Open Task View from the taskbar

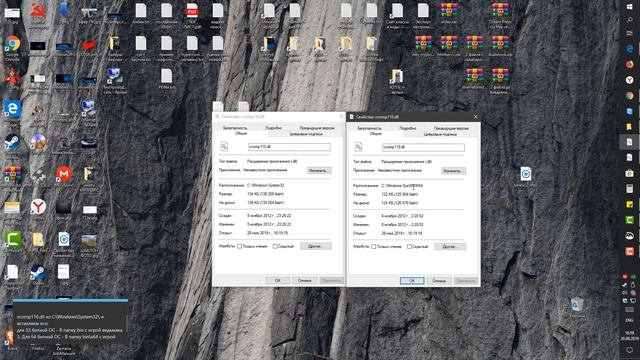[629, 33]
